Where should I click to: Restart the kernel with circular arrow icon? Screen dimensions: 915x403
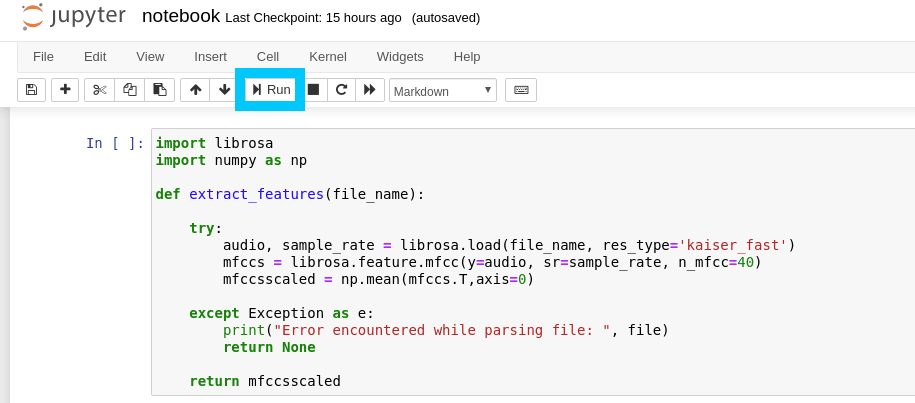click(x=341, y=90)
